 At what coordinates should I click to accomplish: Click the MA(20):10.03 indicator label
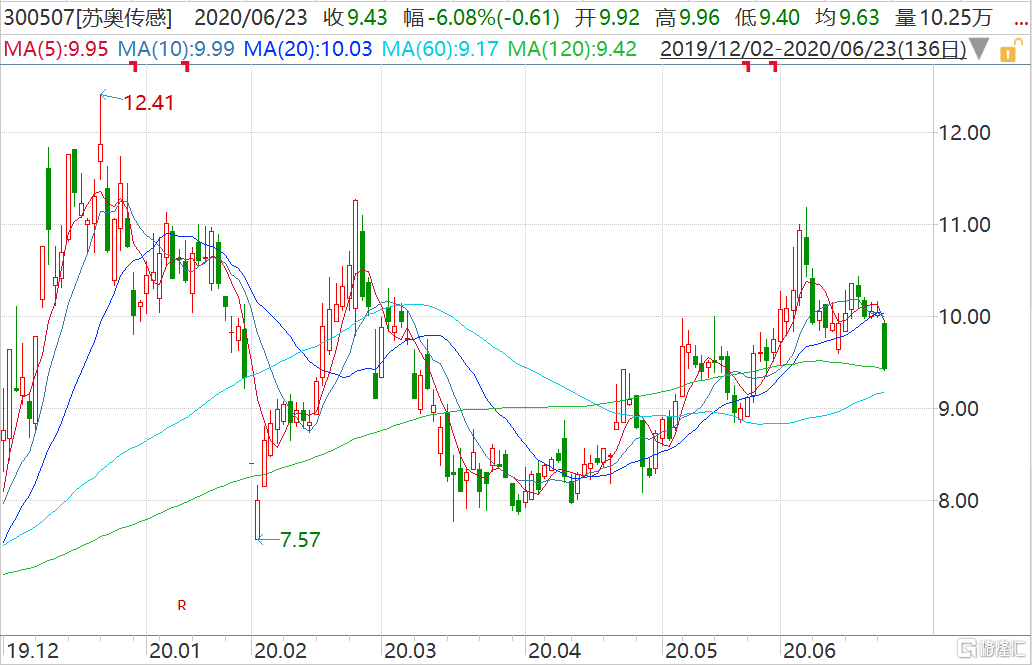[x=308, y=49]
